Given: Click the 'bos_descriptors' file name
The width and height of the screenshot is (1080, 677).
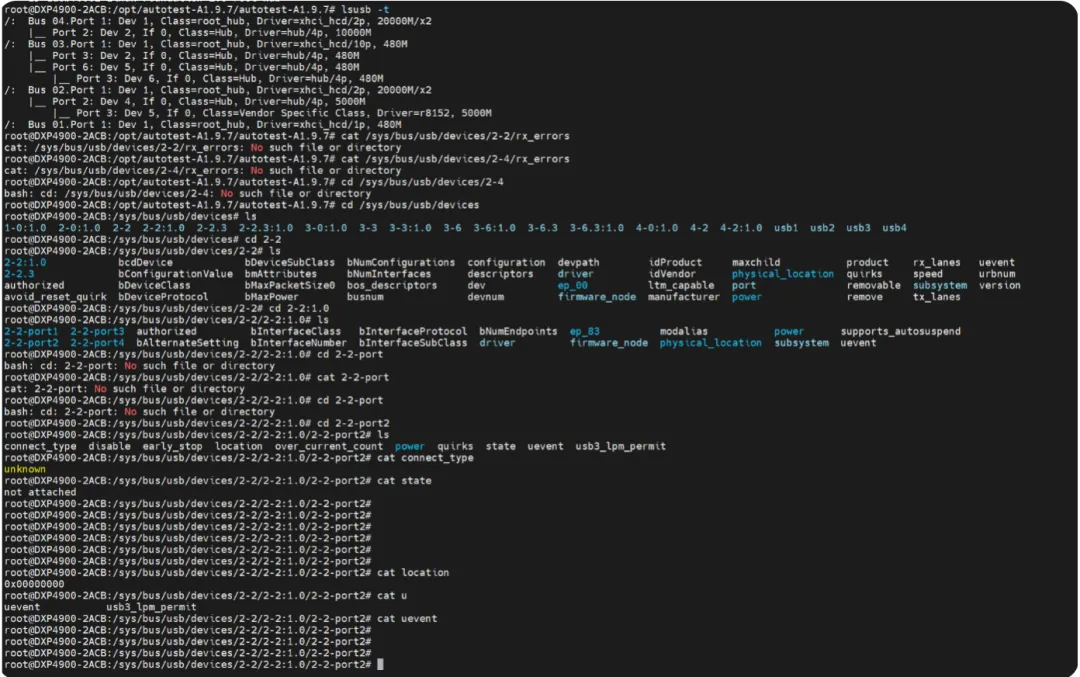Looking at the screenshot, I should (392, 285).
